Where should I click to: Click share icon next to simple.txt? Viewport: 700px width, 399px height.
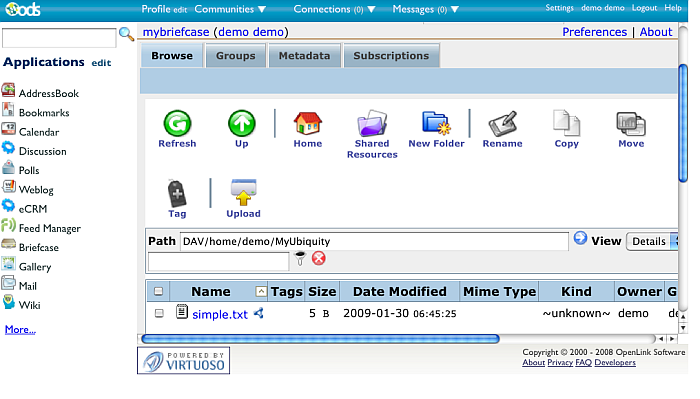258,313
